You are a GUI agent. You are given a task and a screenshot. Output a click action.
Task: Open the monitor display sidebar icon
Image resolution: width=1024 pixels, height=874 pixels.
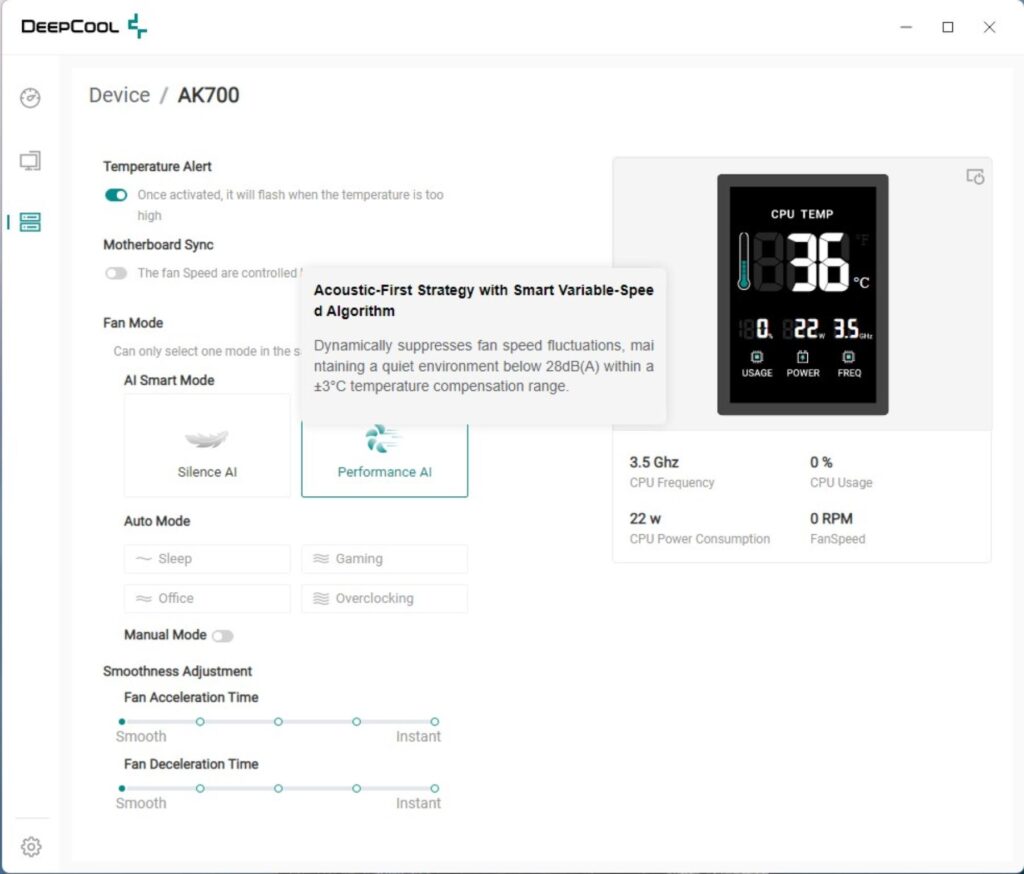(30, 161)
